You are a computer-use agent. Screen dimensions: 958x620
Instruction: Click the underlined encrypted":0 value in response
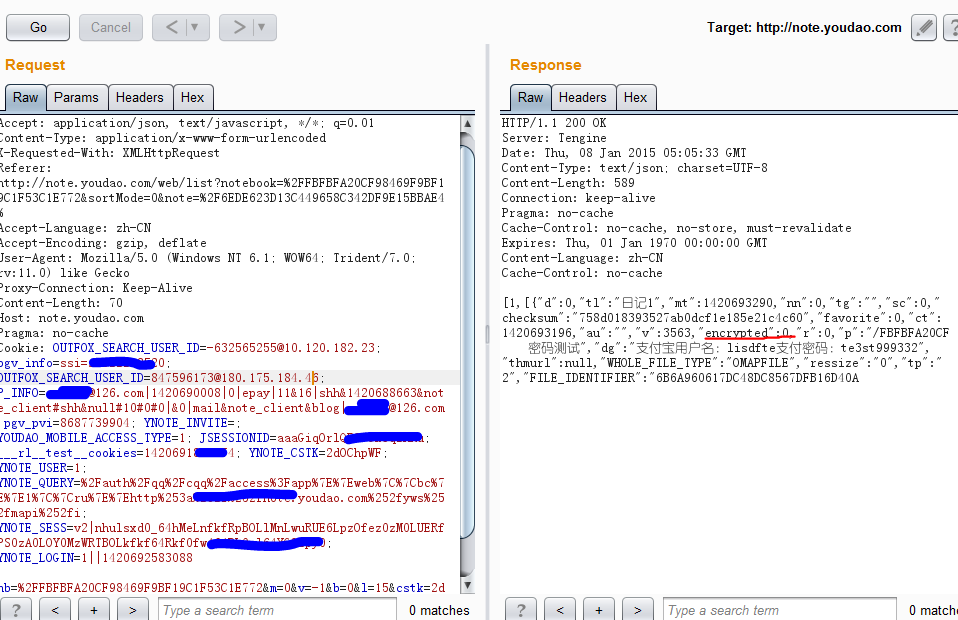tap(748, 333)
